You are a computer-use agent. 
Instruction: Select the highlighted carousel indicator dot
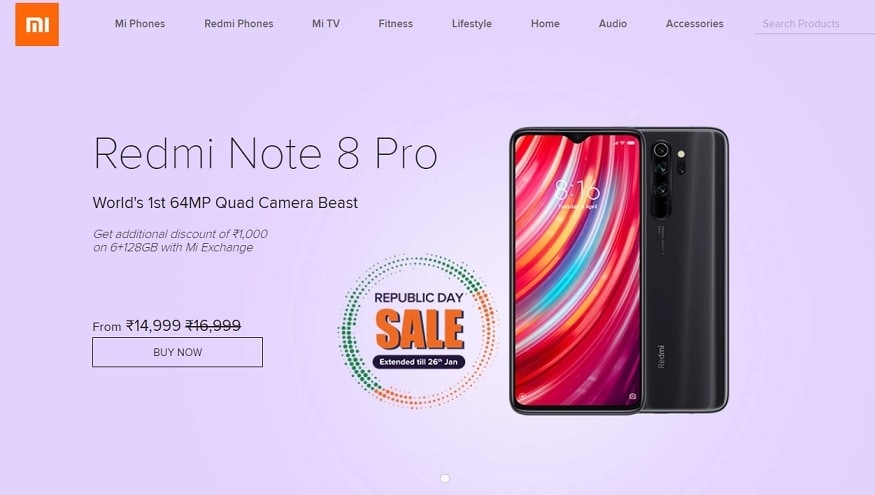445,478
